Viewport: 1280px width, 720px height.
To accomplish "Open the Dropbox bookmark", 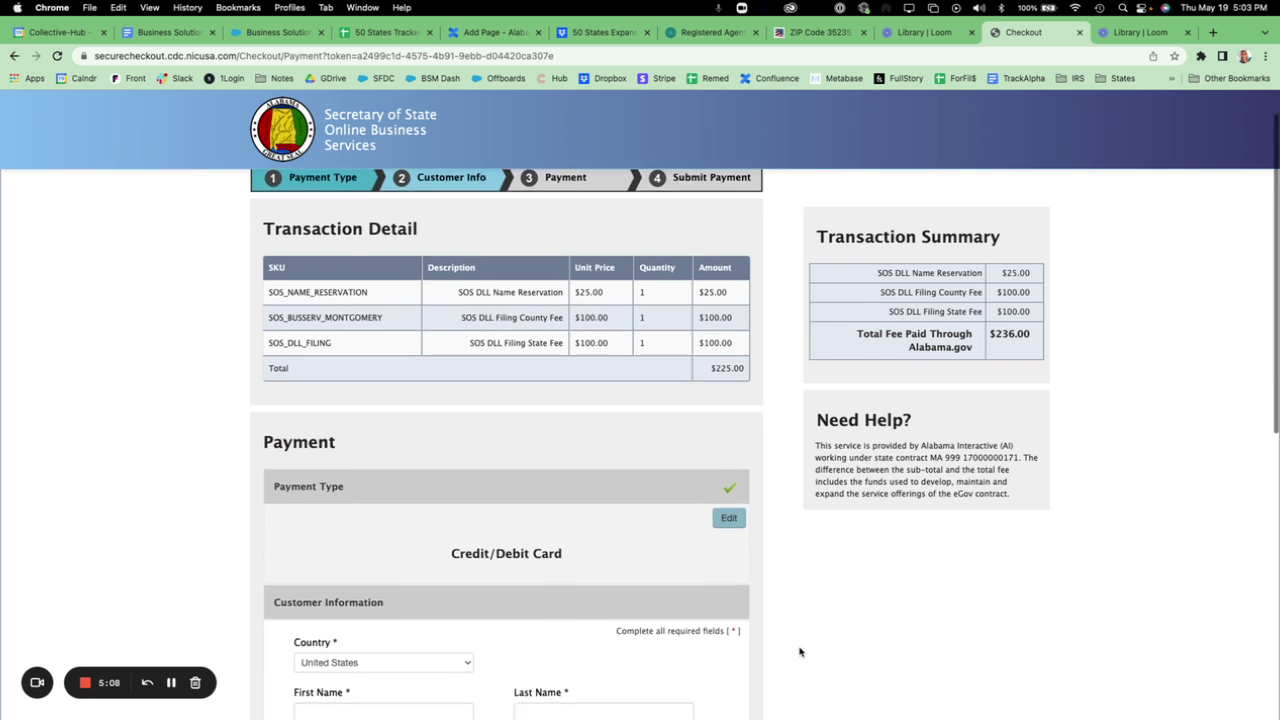I will click(603, 78).
